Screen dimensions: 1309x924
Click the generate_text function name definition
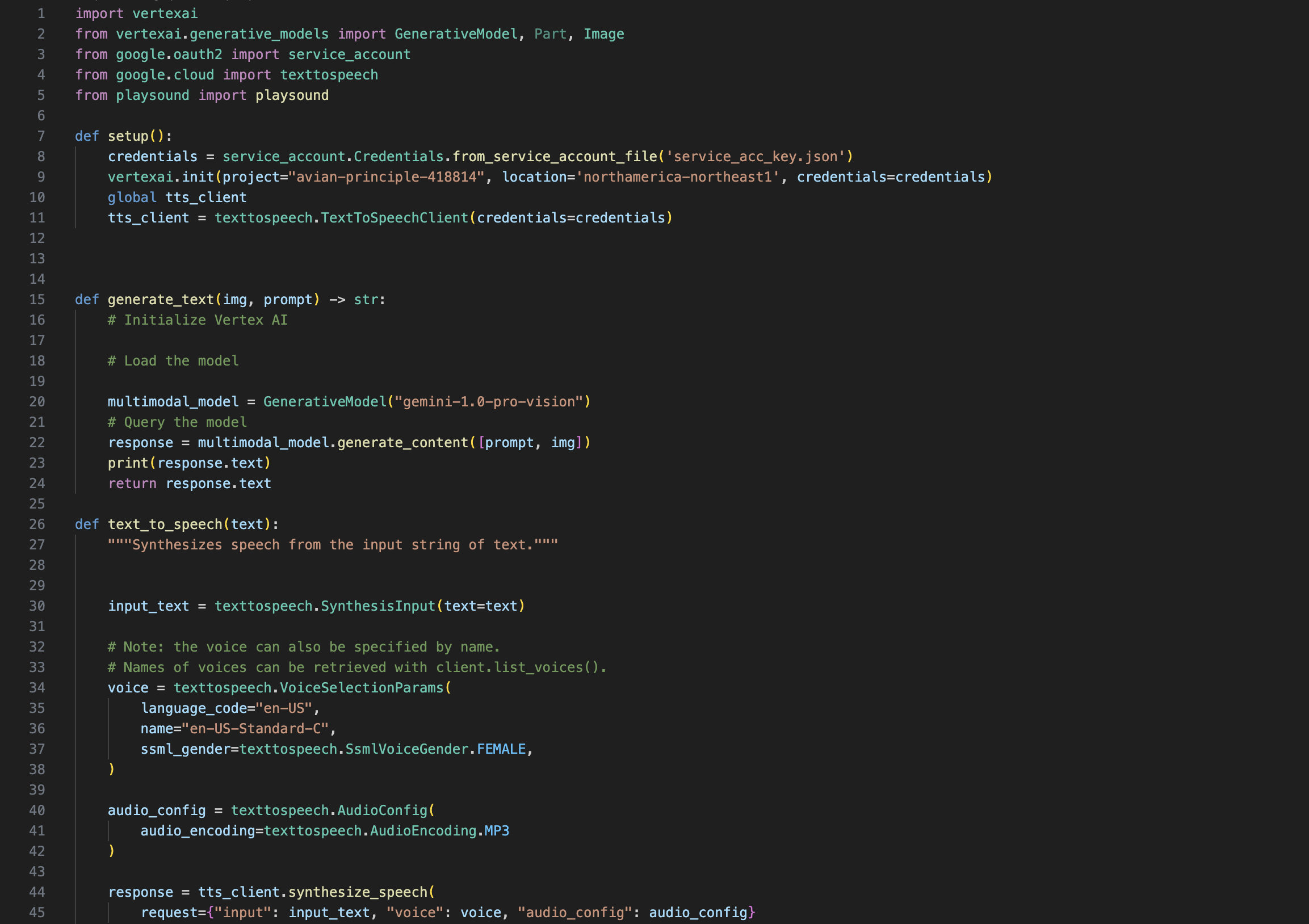pos(161,300)
